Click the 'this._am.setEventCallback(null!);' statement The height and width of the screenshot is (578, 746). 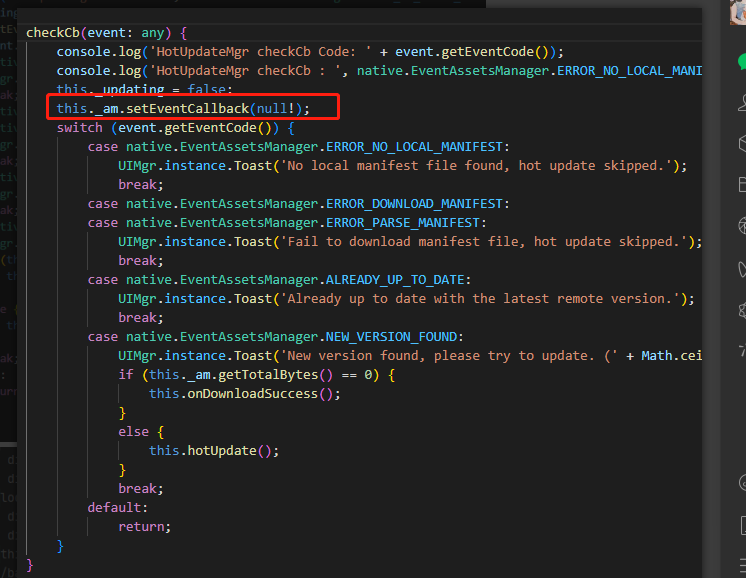[183, 108]
